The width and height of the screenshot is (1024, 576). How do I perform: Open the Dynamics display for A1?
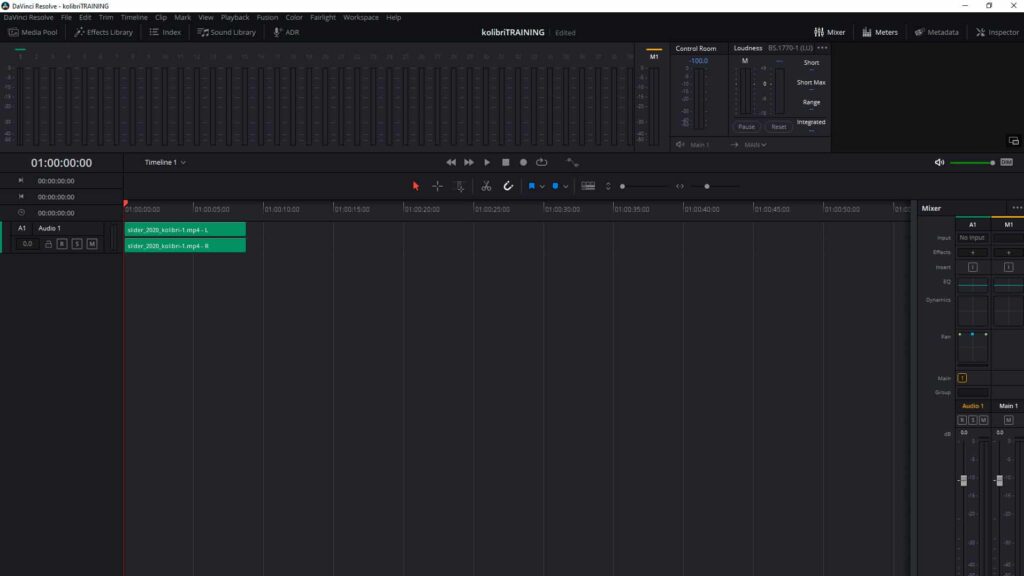[x=972, y=311]
